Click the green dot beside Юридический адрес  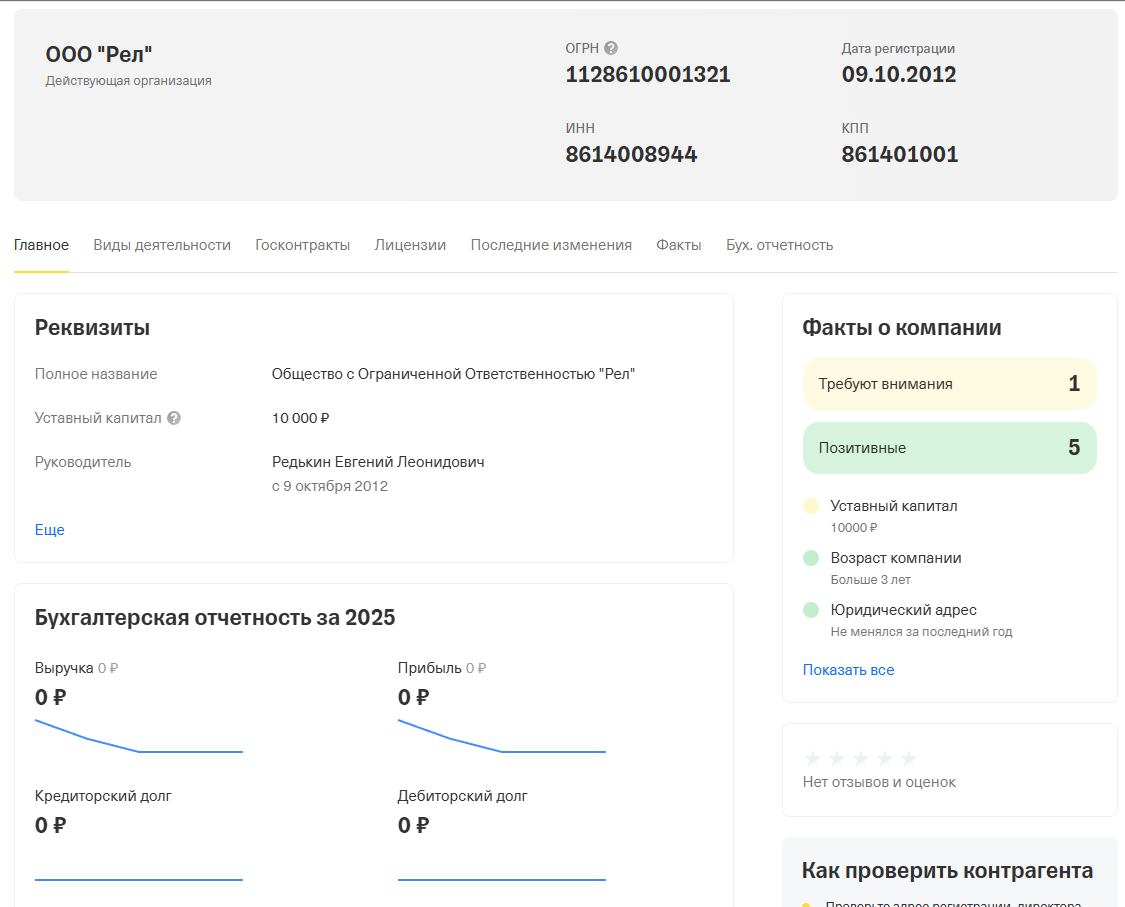pos(811,610)
